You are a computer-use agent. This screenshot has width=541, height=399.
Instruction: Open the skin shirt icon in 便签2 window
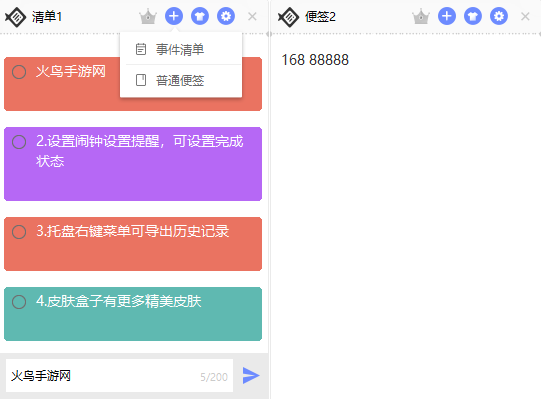[x=473, y=16]
